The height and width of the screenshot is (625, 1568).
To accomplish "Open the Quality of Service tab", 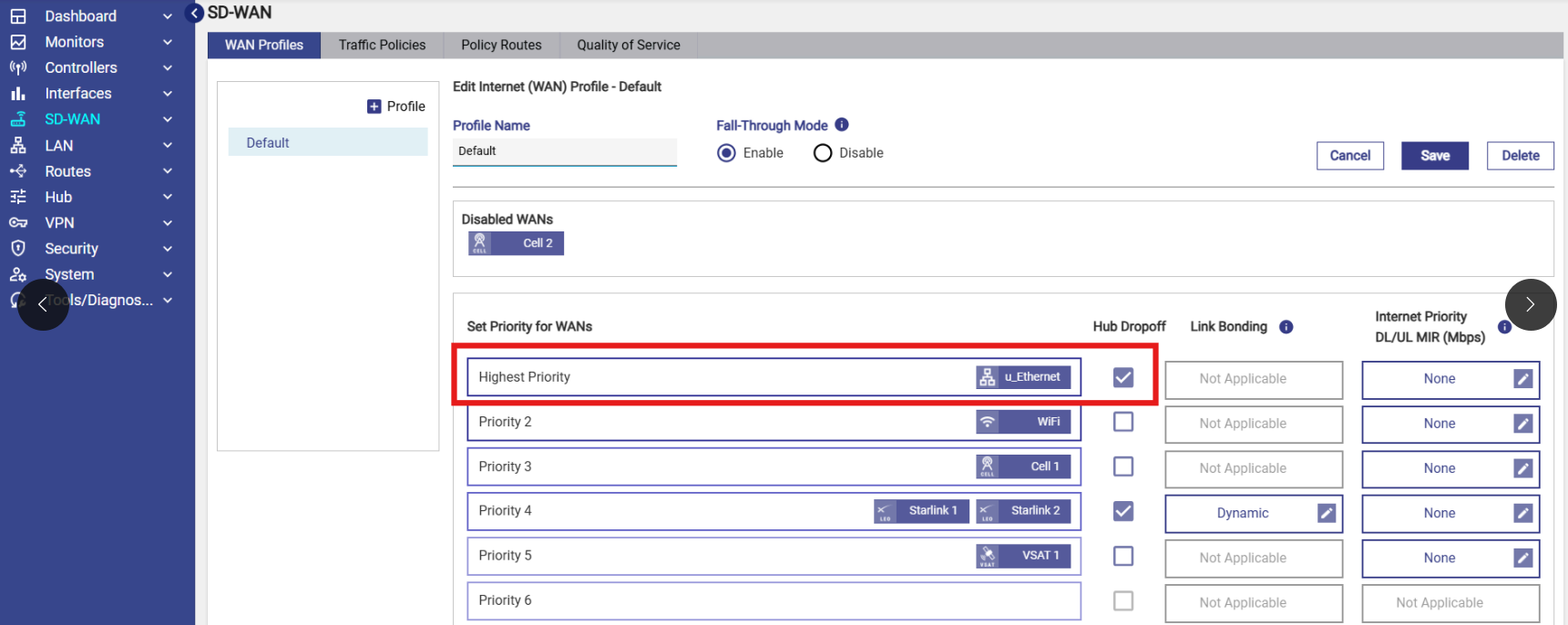I will (628, 46).
